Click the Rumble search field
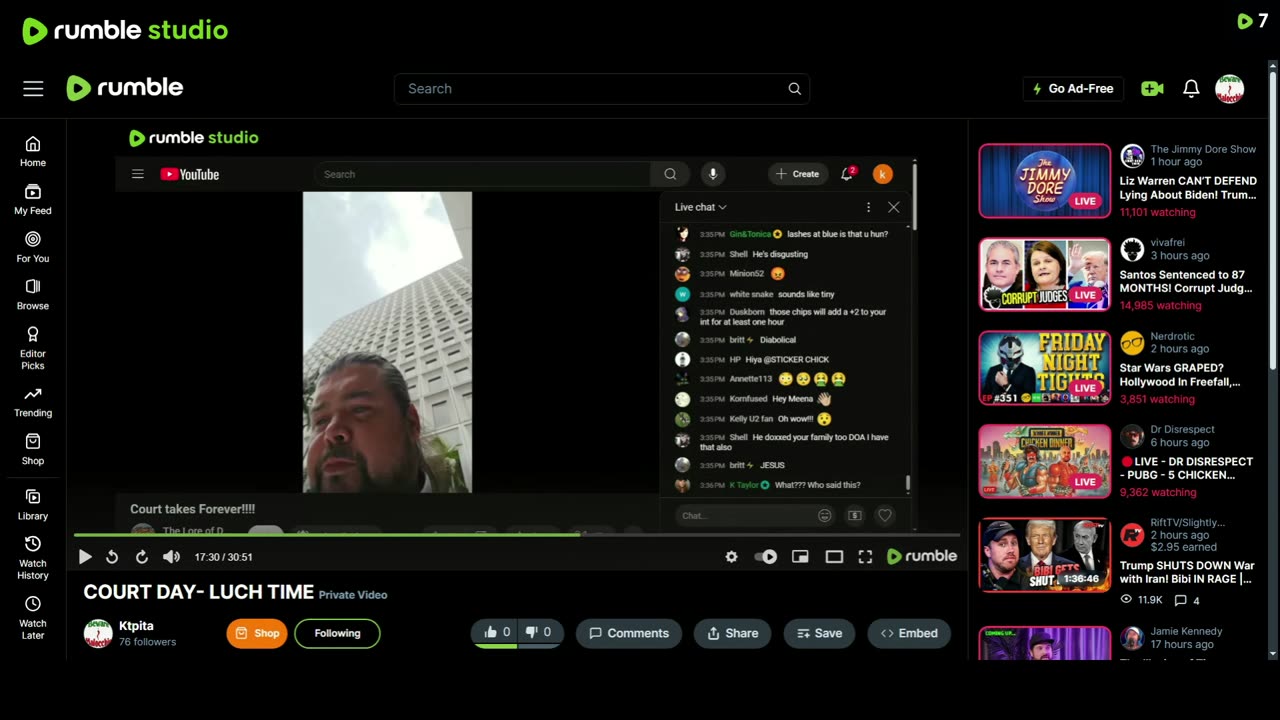 (602, 89)
